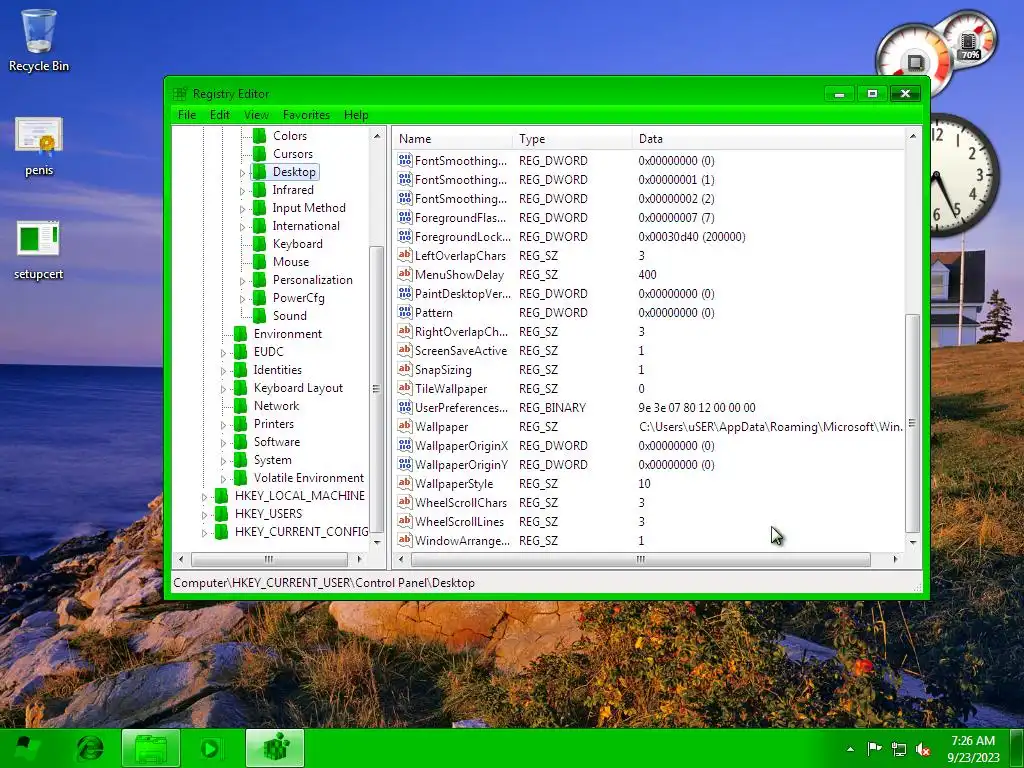Select the ScreenSaveActive value name

pos(460,351)
